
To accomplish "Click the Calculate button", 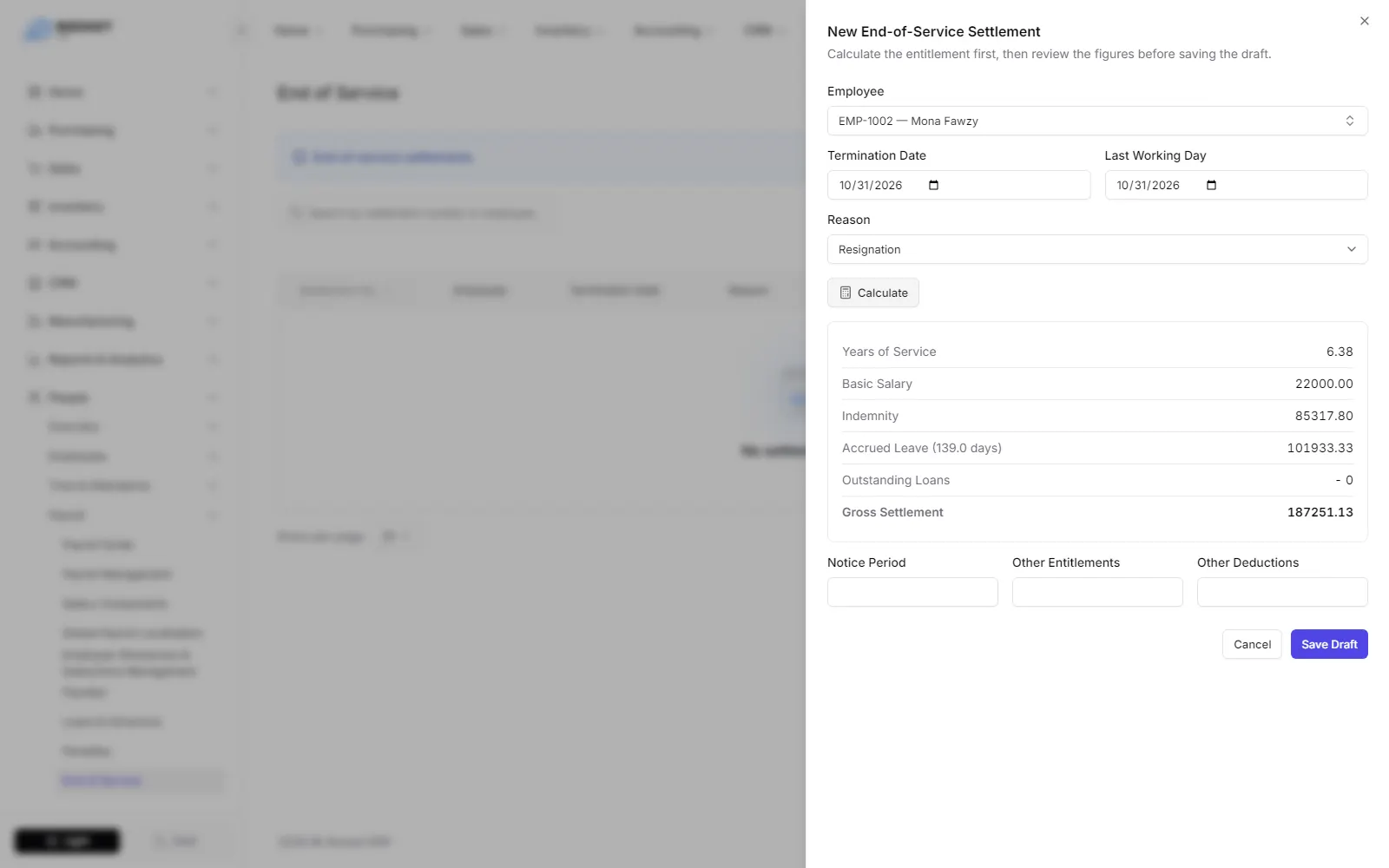I will pyautogui.click(x=872, y=293).
